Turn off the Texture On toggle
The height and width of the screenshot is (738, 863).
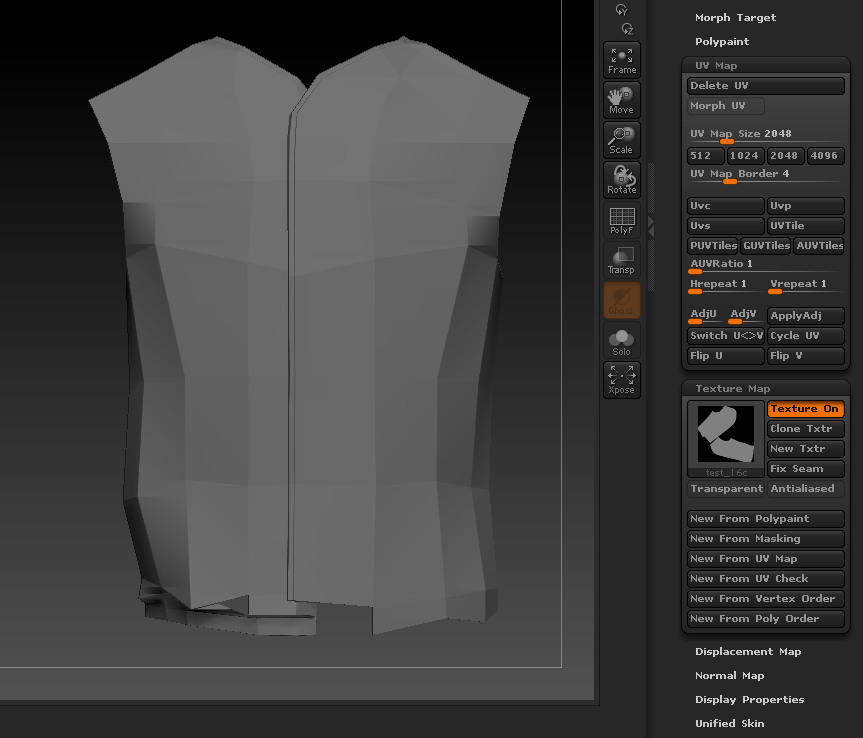[x=805, y=408]
